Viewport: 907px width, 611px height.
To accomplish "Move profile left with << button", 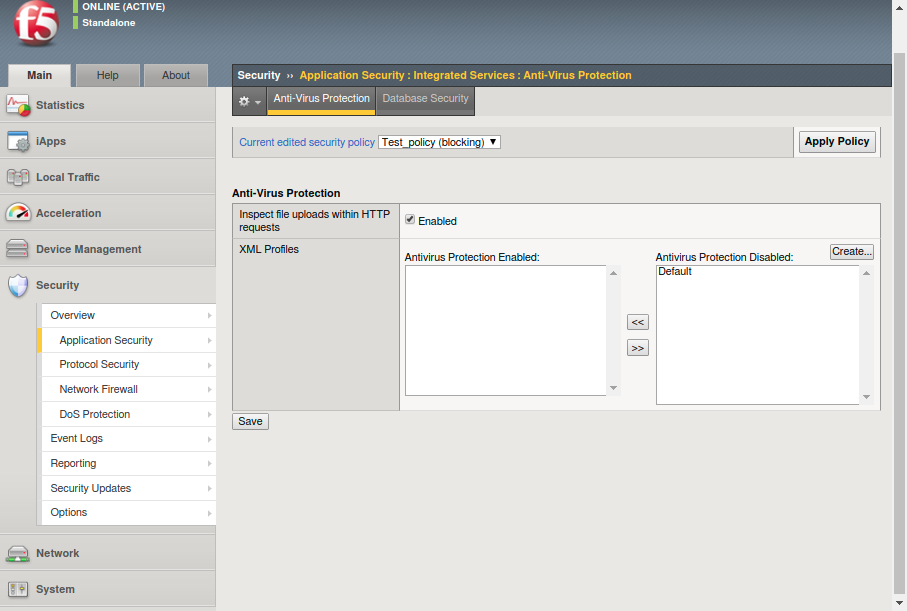I will pos(637,321).
